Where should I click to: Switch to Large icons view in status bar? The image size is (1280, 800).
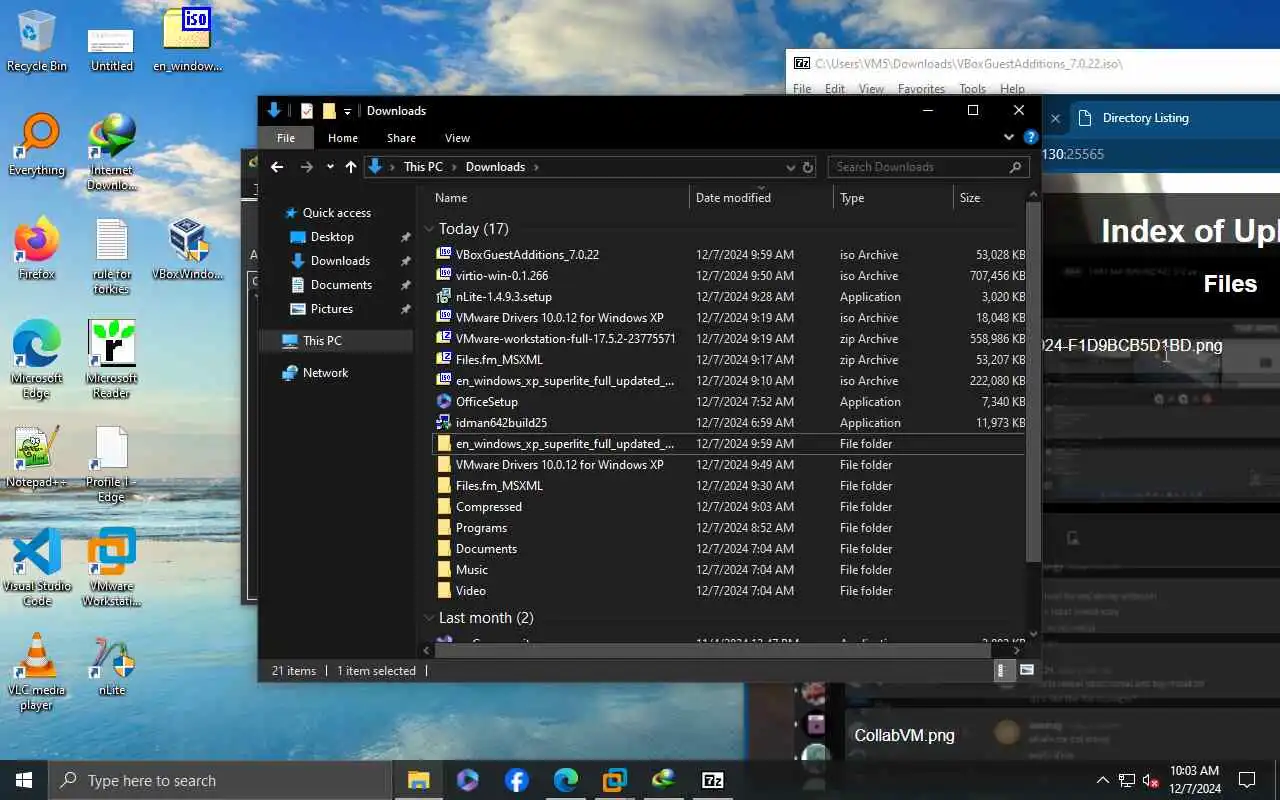1026,671
